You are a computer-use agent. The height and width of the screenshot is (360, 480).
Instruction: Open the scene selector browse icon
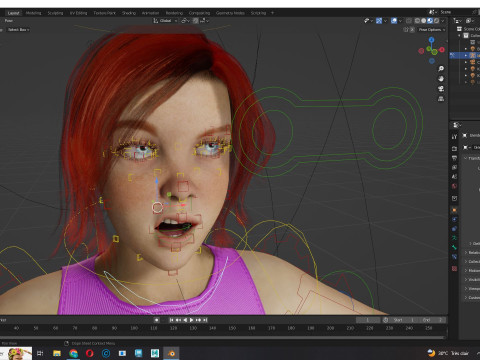coord(432,12)
